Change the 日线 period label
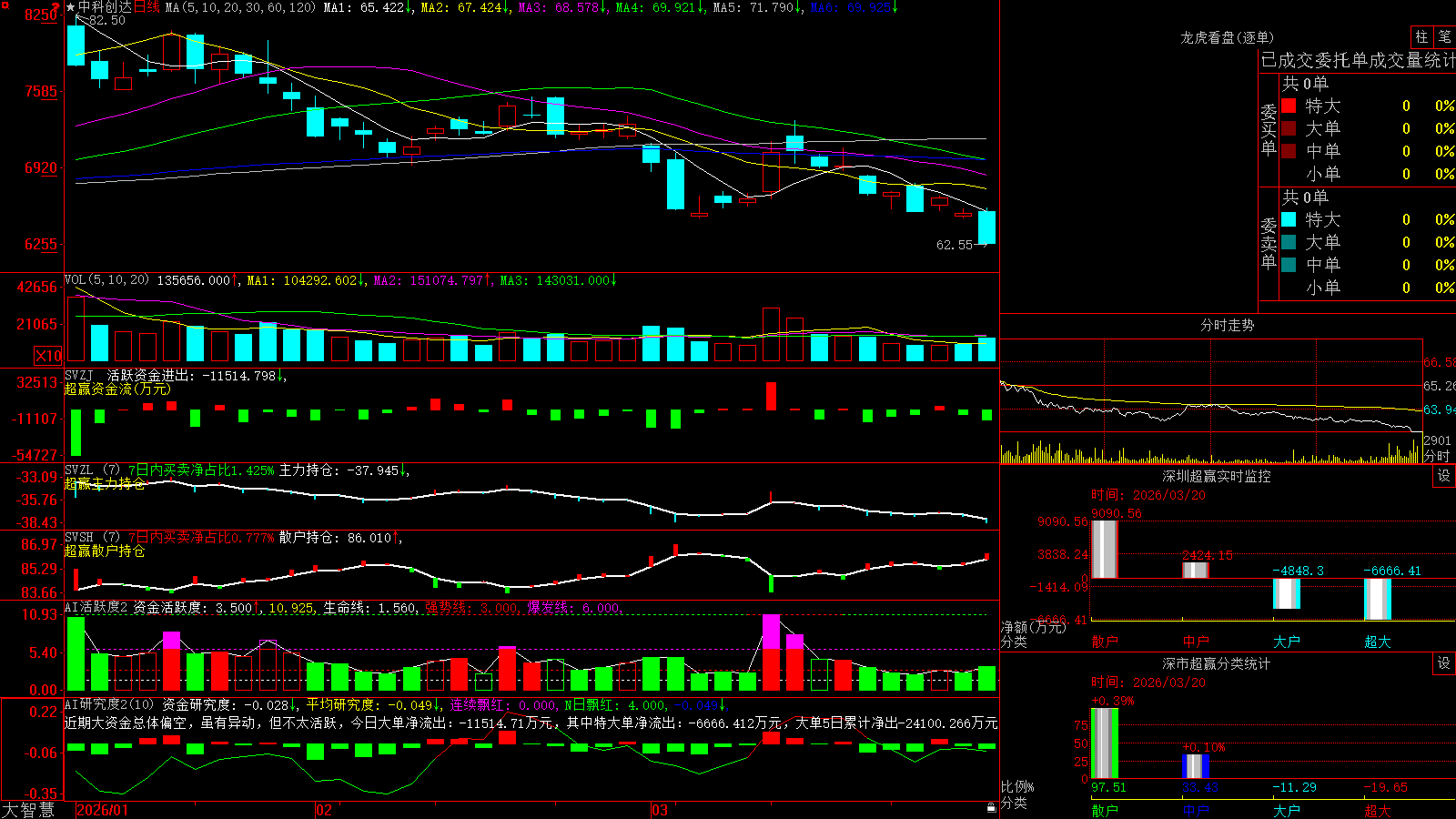 147,7
